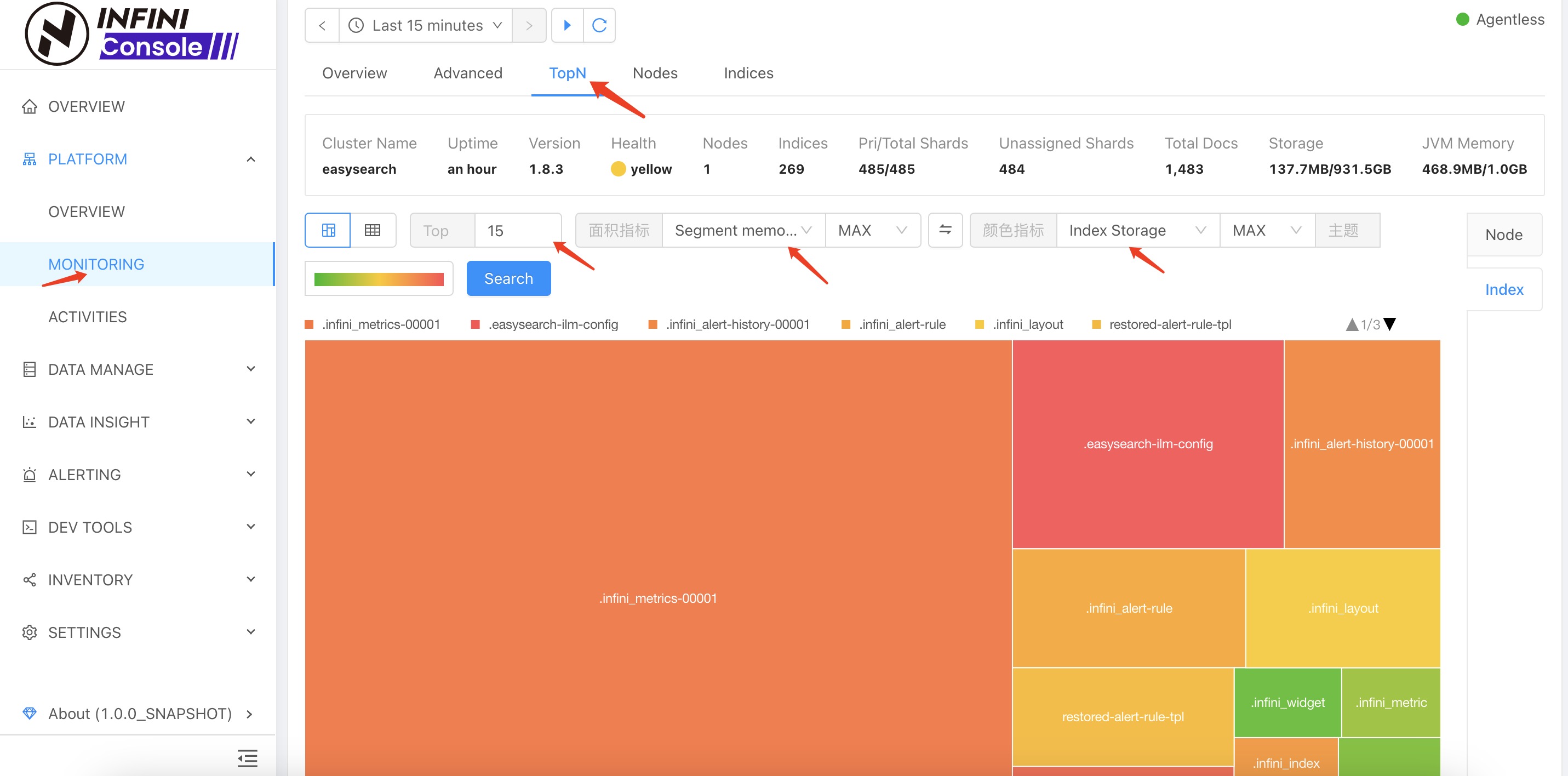Open the Segment memory area metric dropdown

[x=742, y=230]
